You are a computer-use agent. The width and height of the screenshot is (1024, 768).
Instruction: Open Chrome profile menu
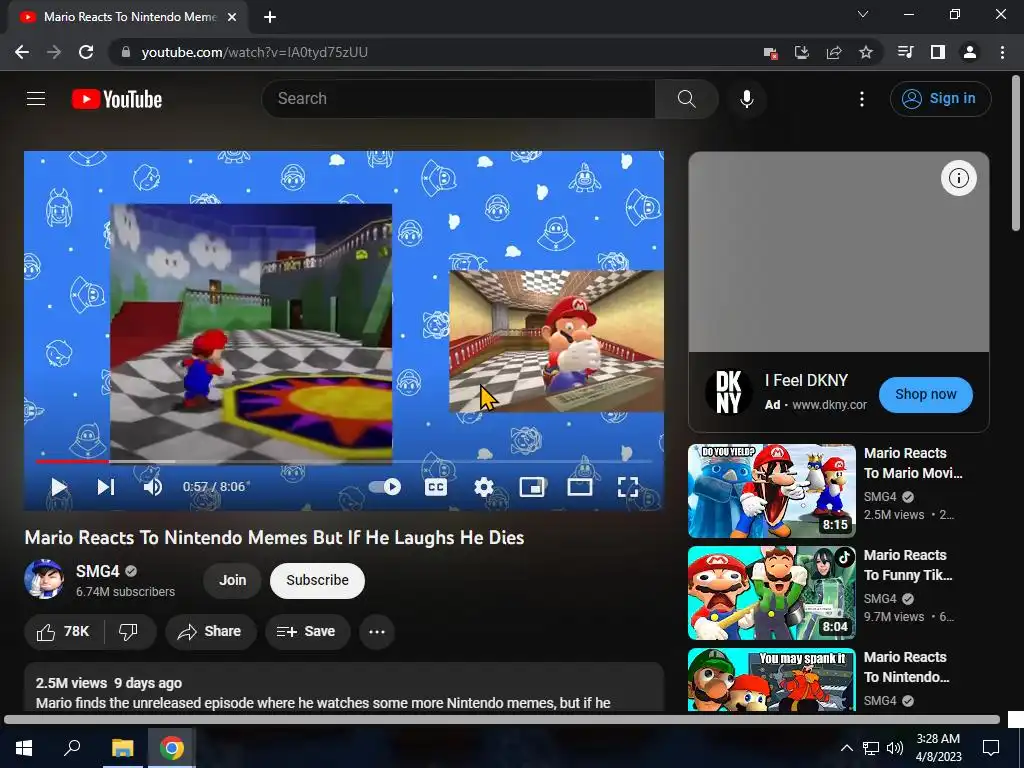(x=970, y=52)
